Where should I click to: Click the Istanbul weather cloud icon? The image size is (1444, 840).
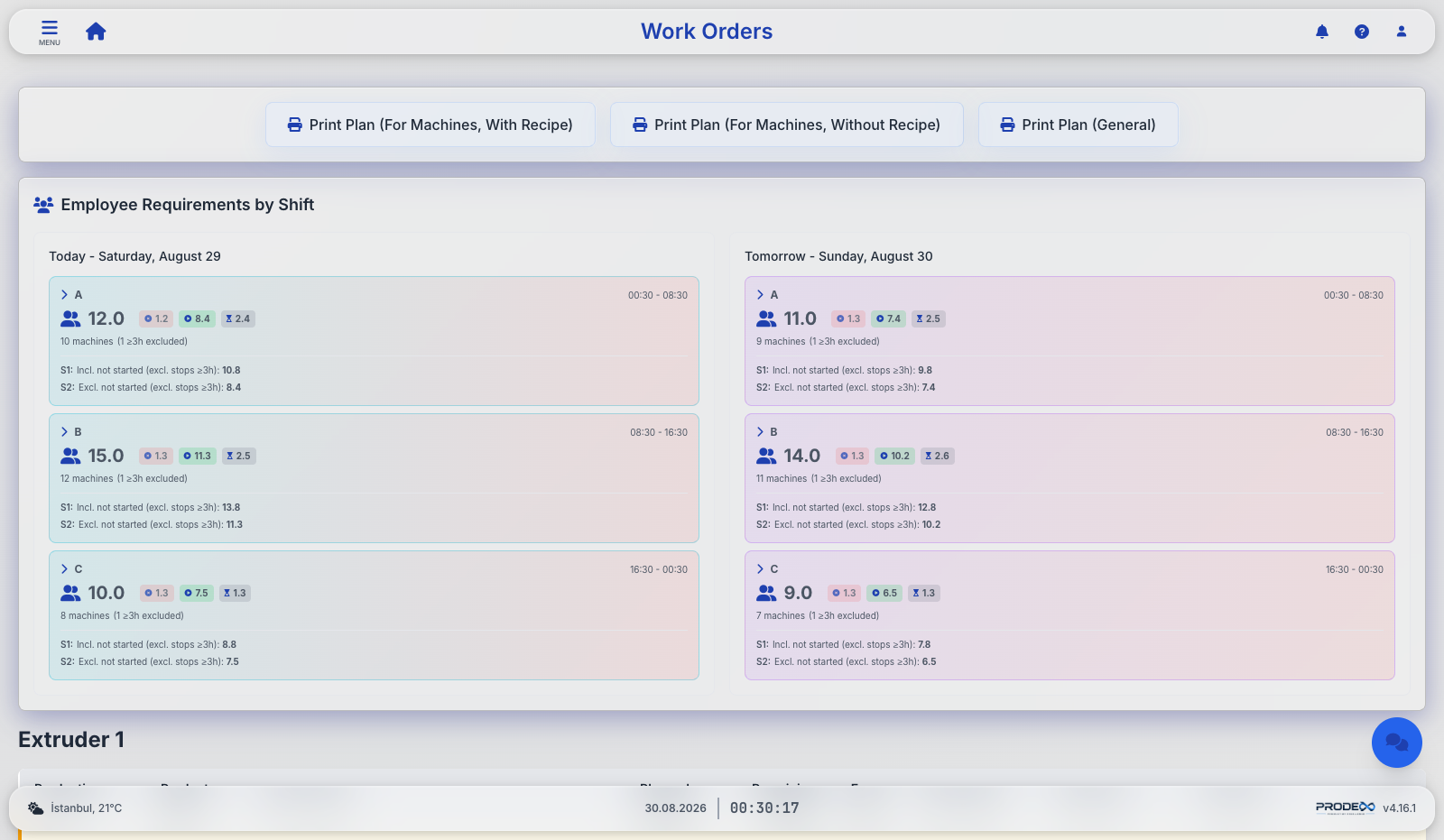pos(35,808)
